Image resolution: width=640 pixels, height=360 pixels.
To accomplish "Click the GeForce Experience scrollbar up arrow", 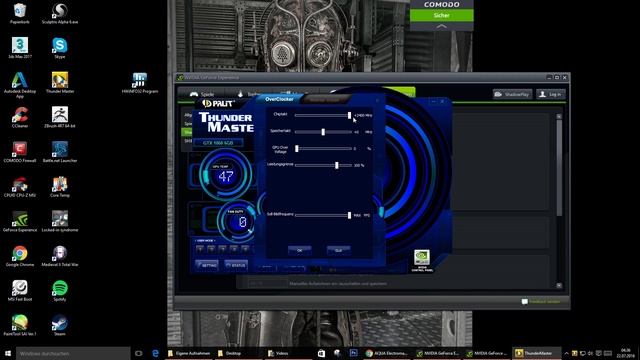I will pyautogui.click(x=559, y=116).
